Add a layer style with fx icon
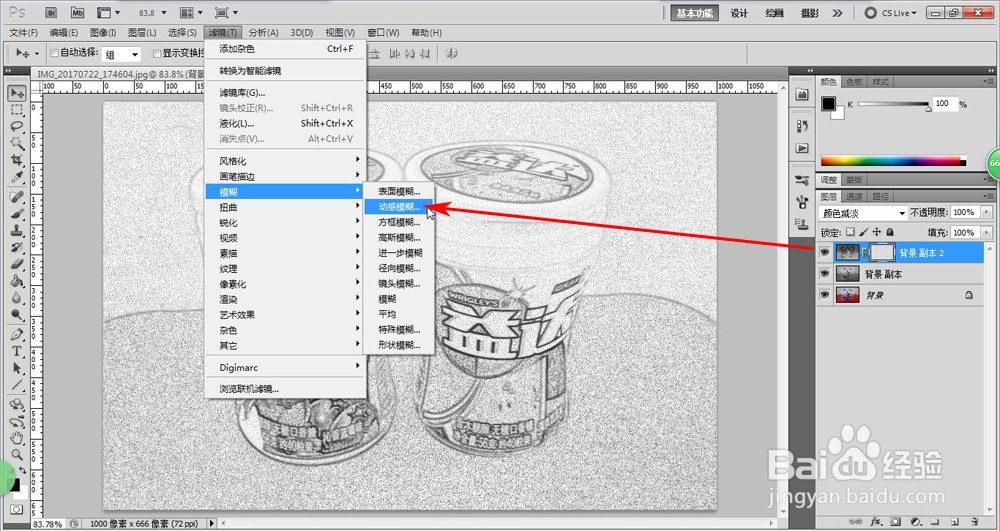The width and height of the screenshot is (1000, 531). coord(876,521)
